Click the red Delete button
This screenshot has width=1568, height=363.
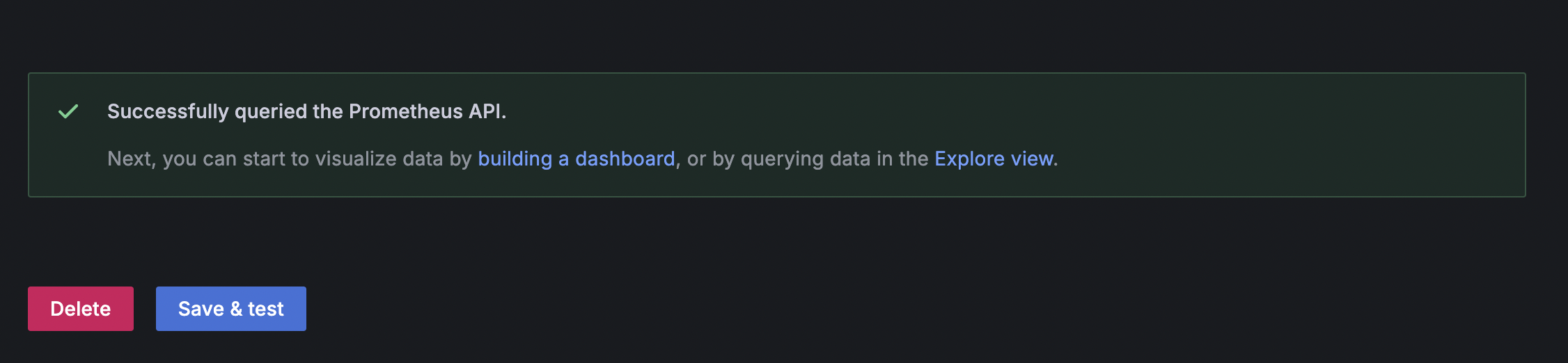coord(81,309)
